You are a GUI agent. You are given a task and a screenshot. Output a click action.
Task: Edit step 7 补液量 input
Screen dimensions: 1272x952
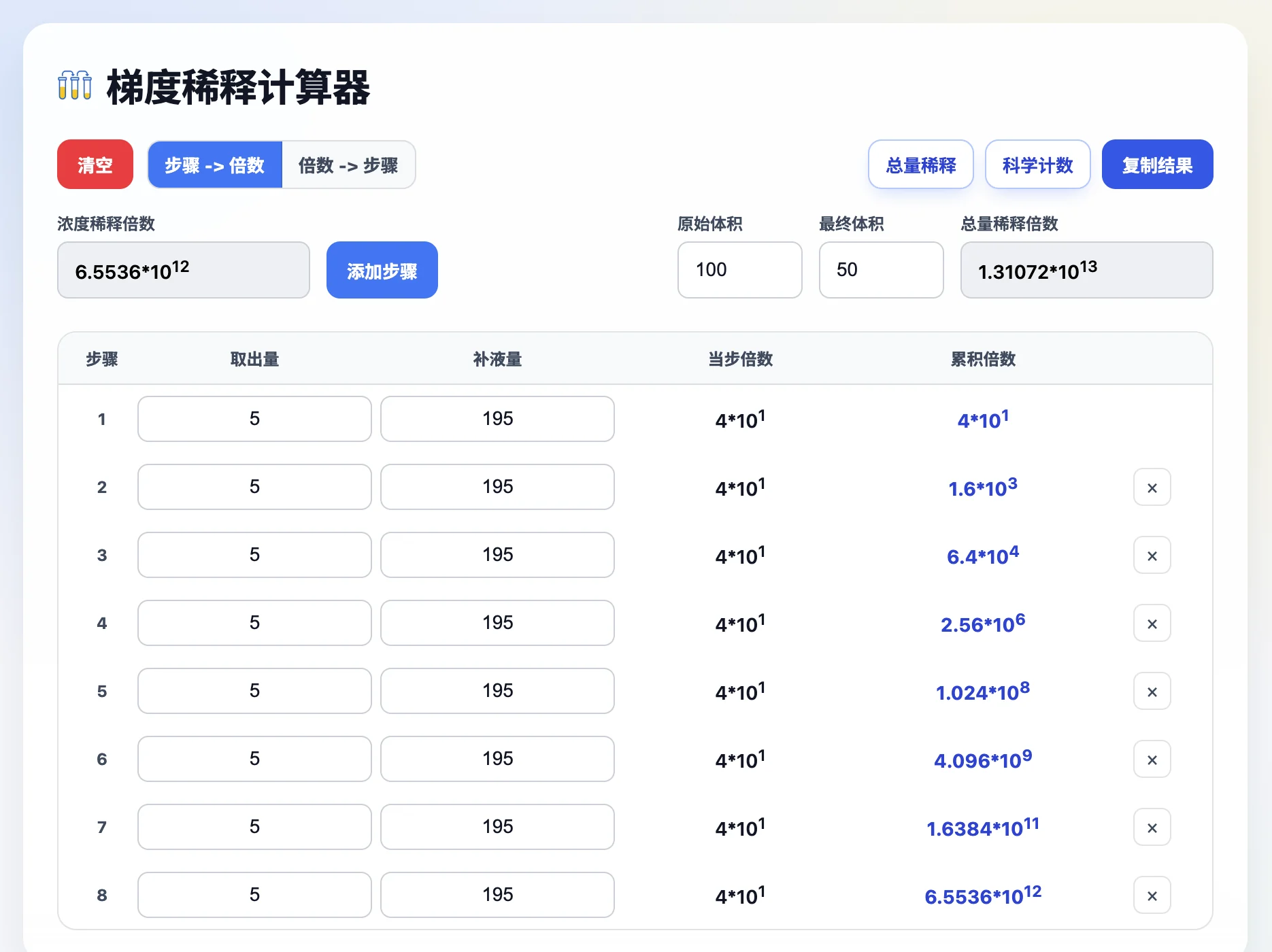click(x=497, y=827)
